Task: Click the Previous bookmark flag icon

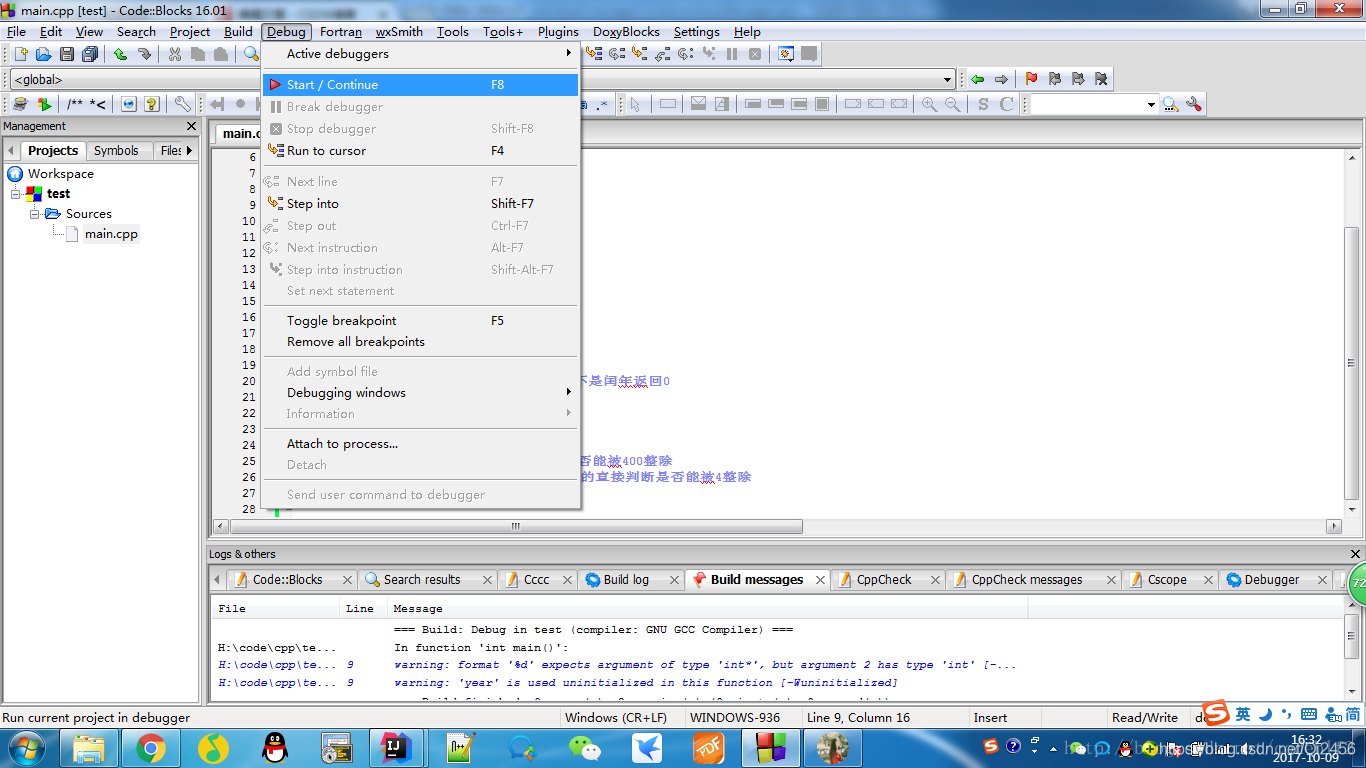Action: point(1054,79)
